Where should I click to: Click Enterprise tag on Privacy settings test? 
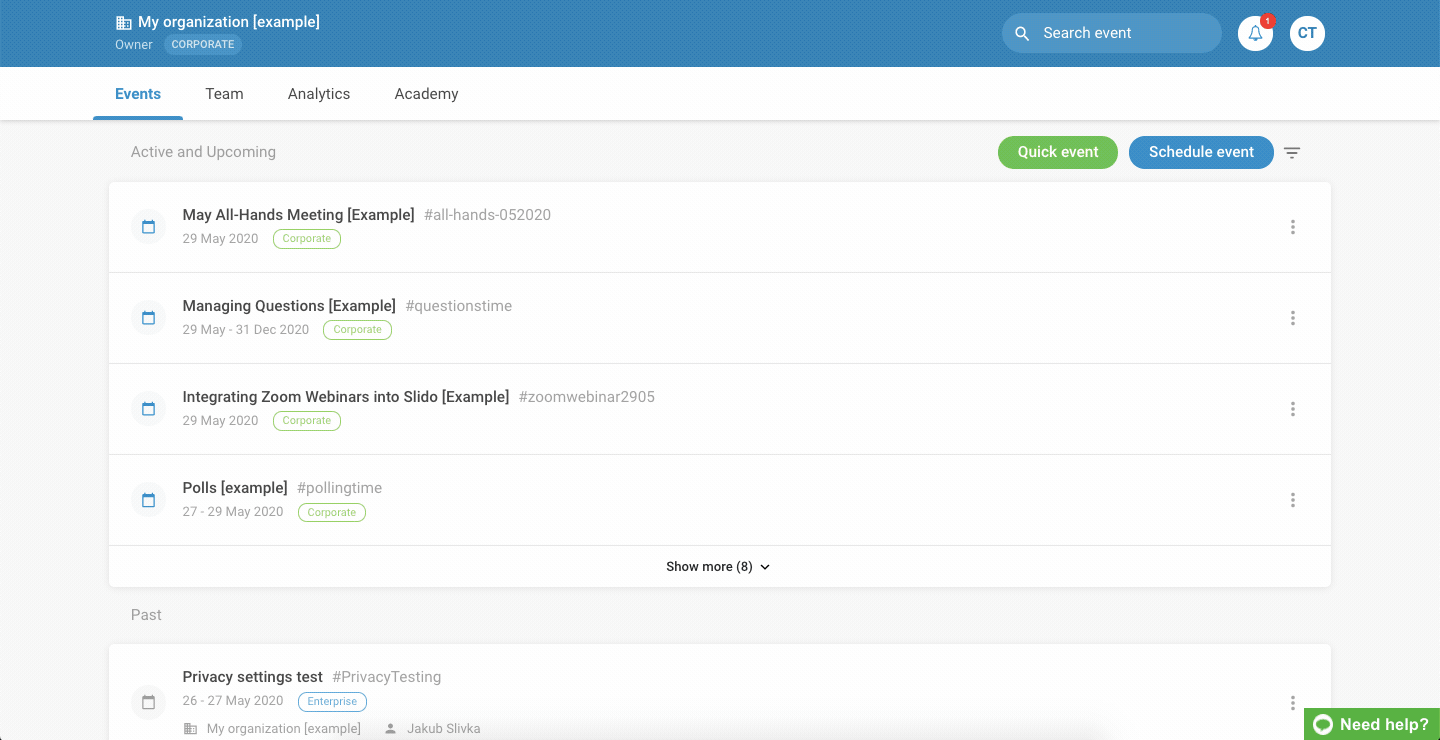click(x=333, y=702)
